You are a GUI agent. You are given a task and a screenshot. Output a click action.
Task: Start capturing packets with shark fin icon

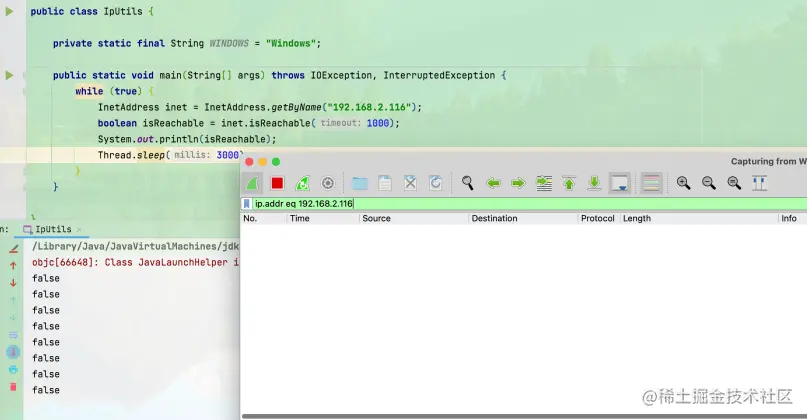click(252, 183)
